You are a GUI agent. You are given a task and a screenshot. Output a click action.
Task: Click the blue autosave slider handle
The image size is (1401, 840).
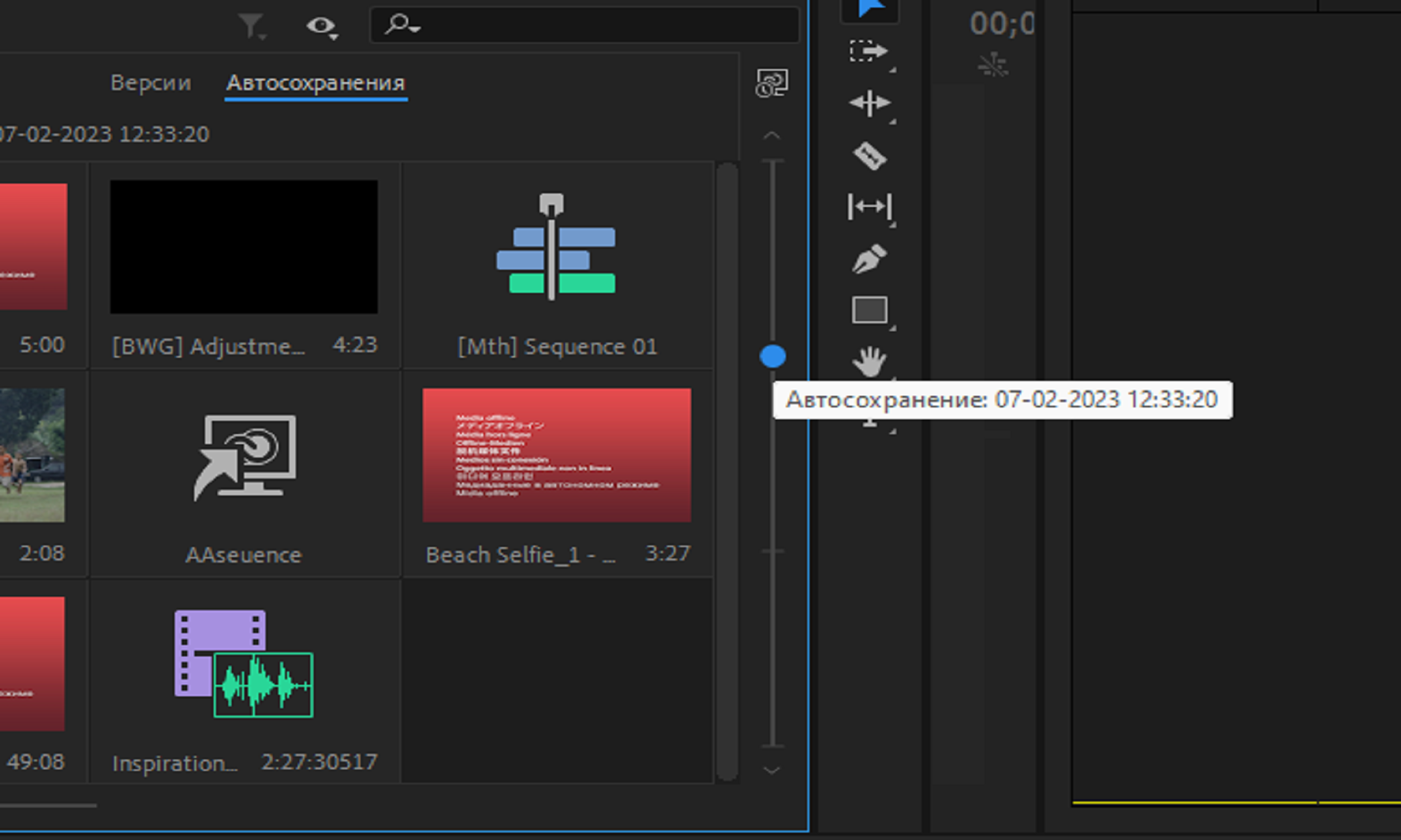[772, 355]
